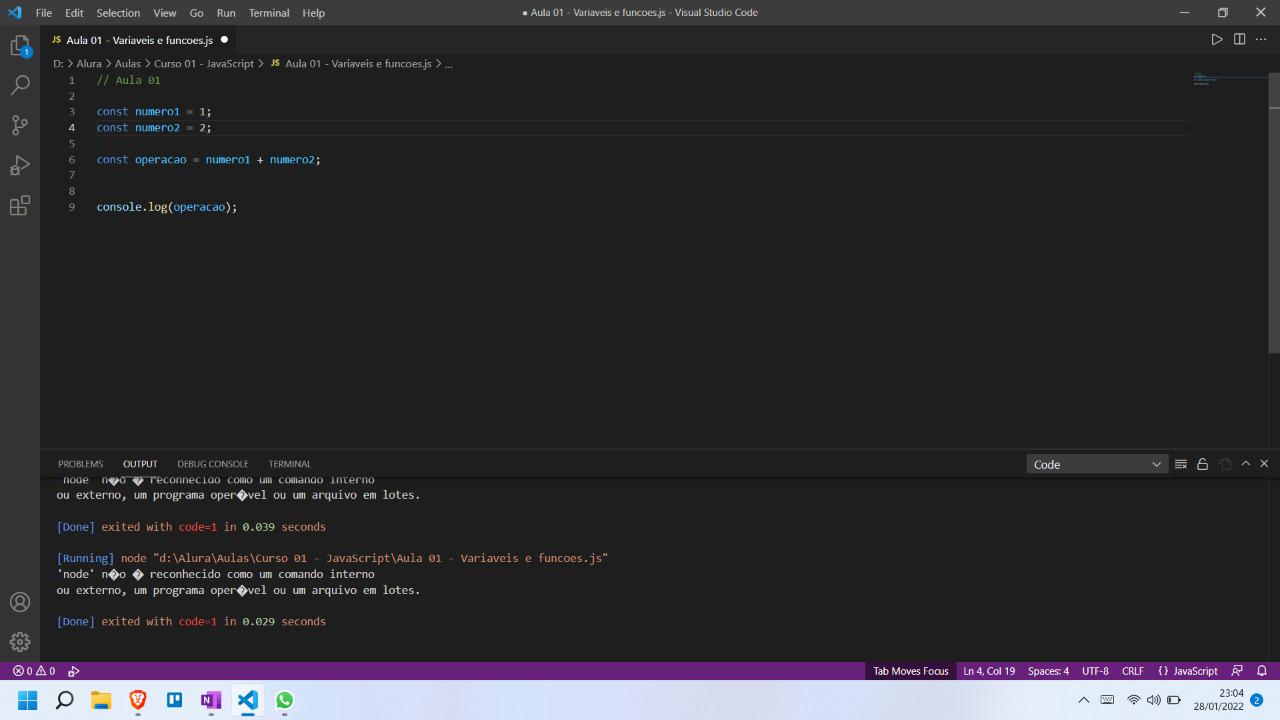Click console.log(operacao) code line
Viewport: 1280px width, 720px height.
(x=167, y=207)
